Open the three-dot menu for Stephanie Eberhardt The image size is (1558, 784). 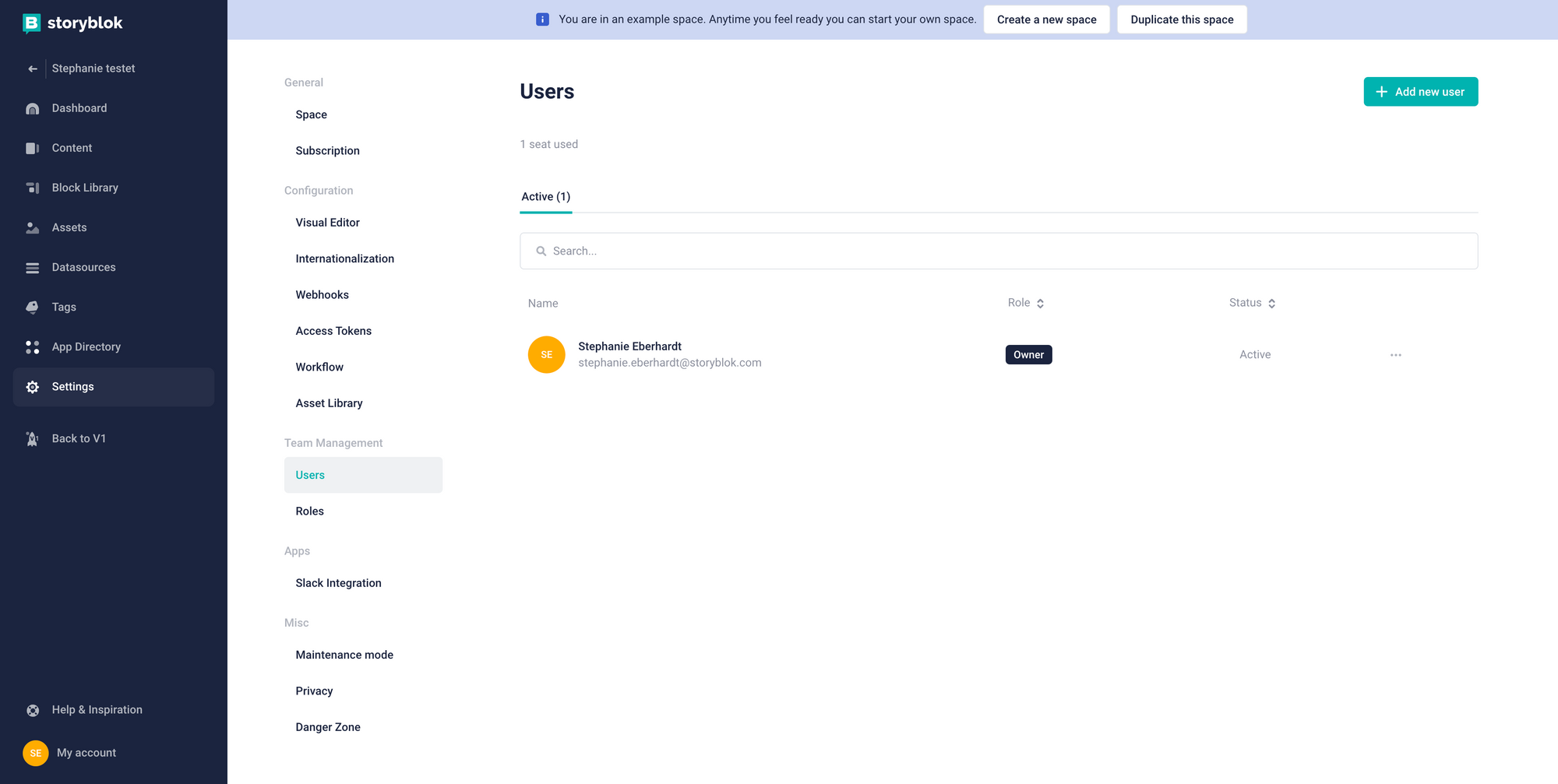pyautogui.click(x=1396, y=355)
